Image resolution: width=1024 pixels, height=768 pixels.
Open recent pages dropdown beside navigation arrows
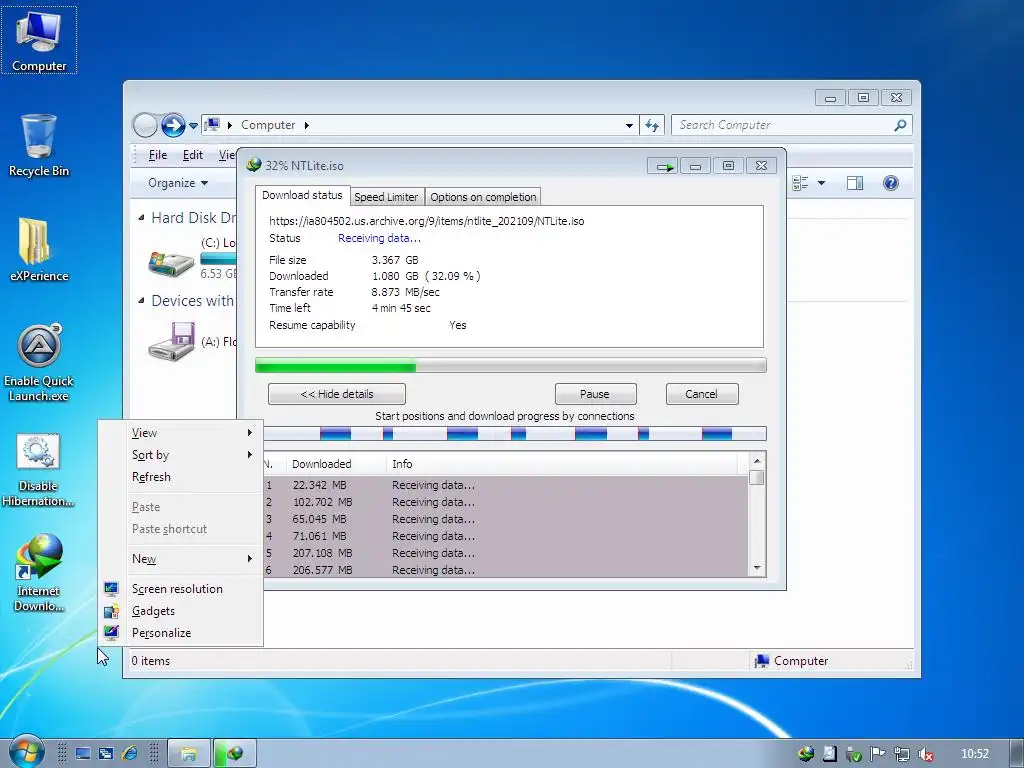point(193,125)
